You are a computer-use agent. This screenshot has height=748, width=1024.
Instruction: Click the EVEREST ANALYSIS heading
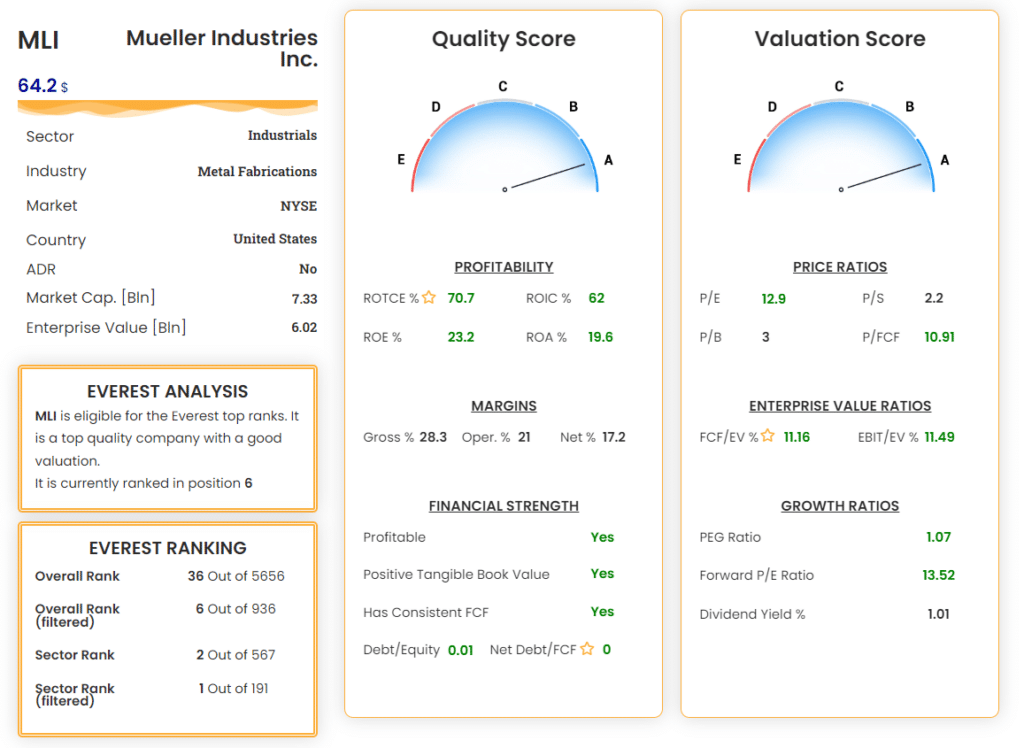(x=167, y=391)
